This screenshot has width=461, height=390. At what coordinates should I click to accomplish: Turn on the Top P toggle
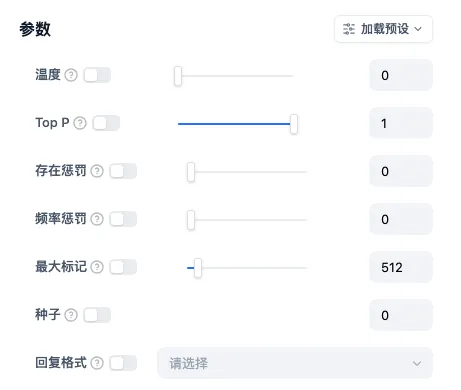coord(106,123)
